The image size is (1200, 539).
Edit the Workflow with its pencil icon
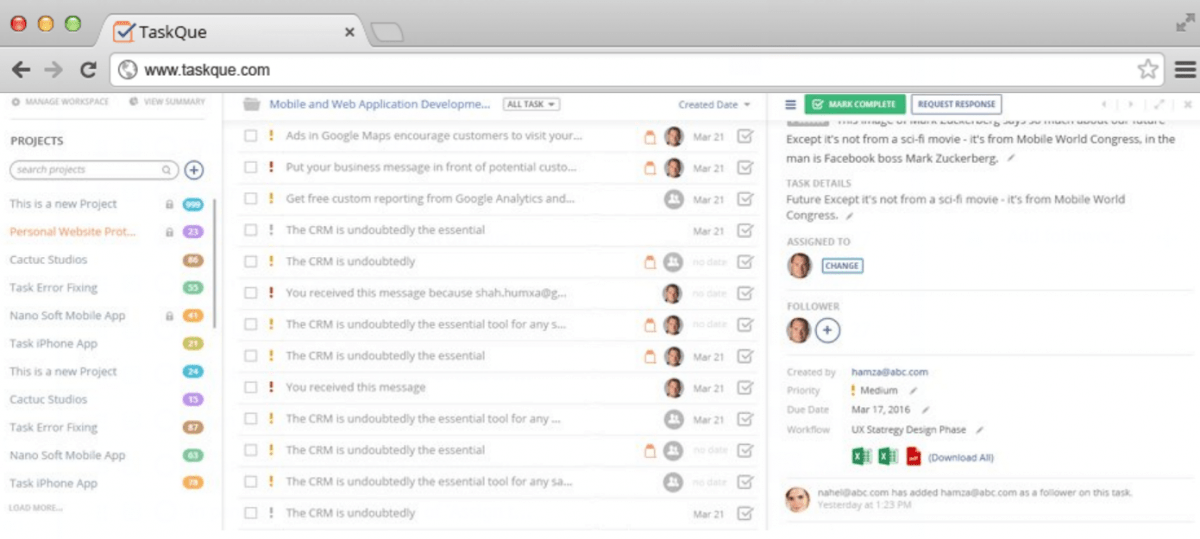point(979,430)
